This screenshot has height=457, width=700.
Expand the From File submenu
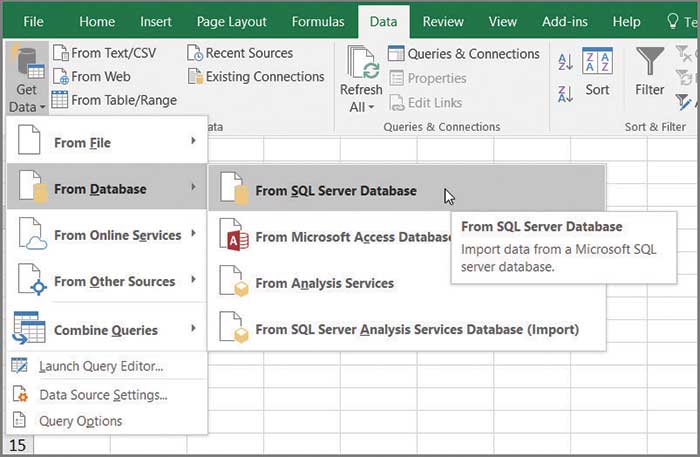[x=106, y=142]
